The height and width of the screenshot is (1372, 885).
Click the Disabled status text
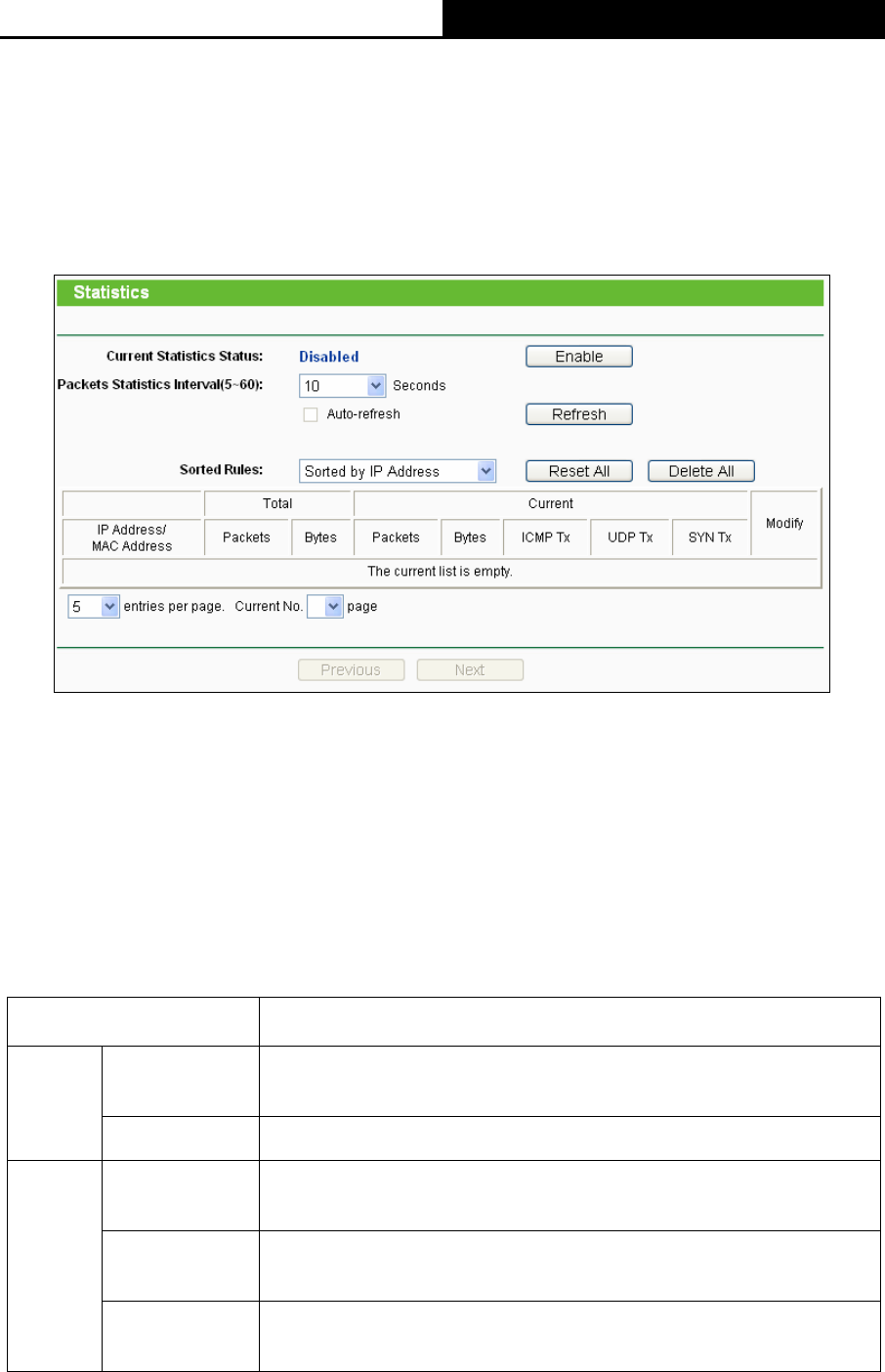click(329, 357)
